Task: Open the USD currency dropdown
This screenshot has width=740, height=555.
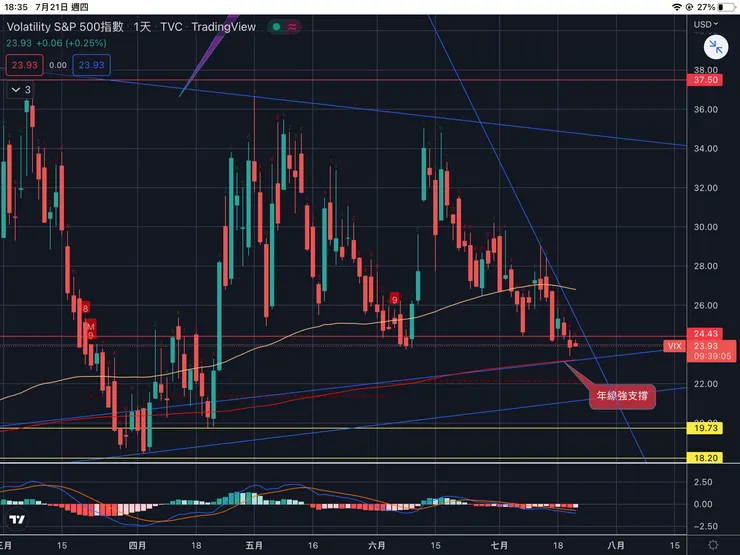Action: coord(706,24)
